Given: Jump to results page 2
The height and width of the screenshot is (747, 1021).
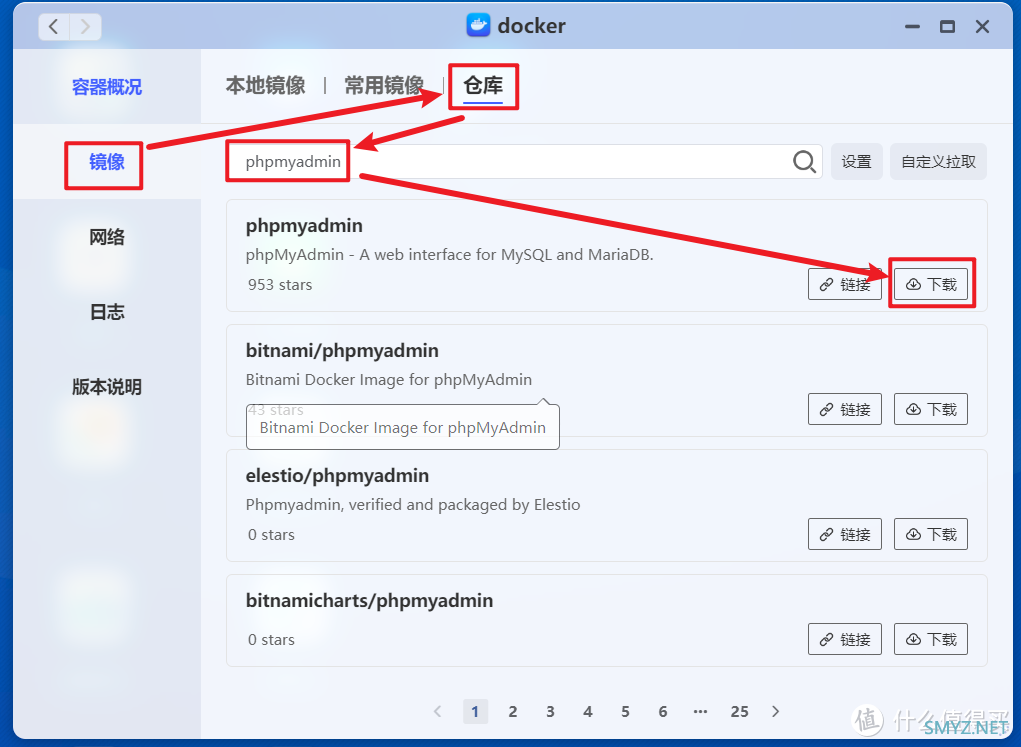Looking at the screenshot, I should point(513,711).
